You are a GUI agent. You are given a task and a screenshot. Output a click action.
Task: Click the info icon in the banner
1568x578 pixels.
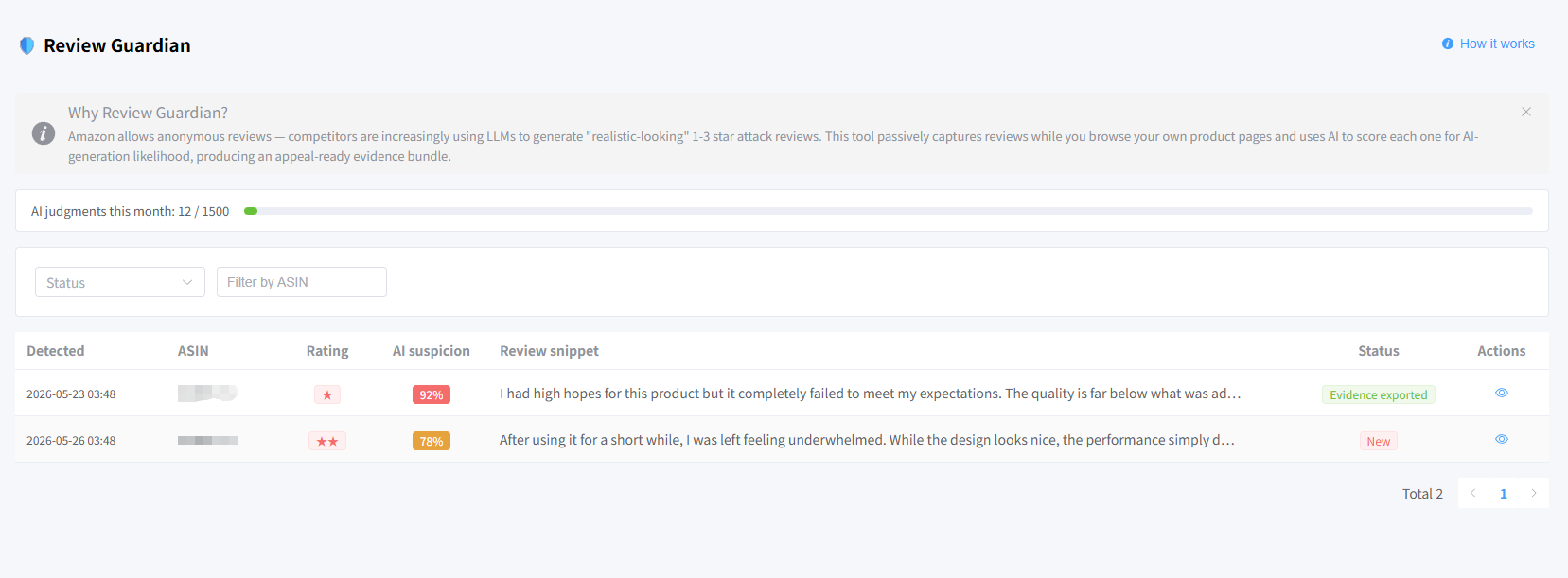[x=44, y=133]
